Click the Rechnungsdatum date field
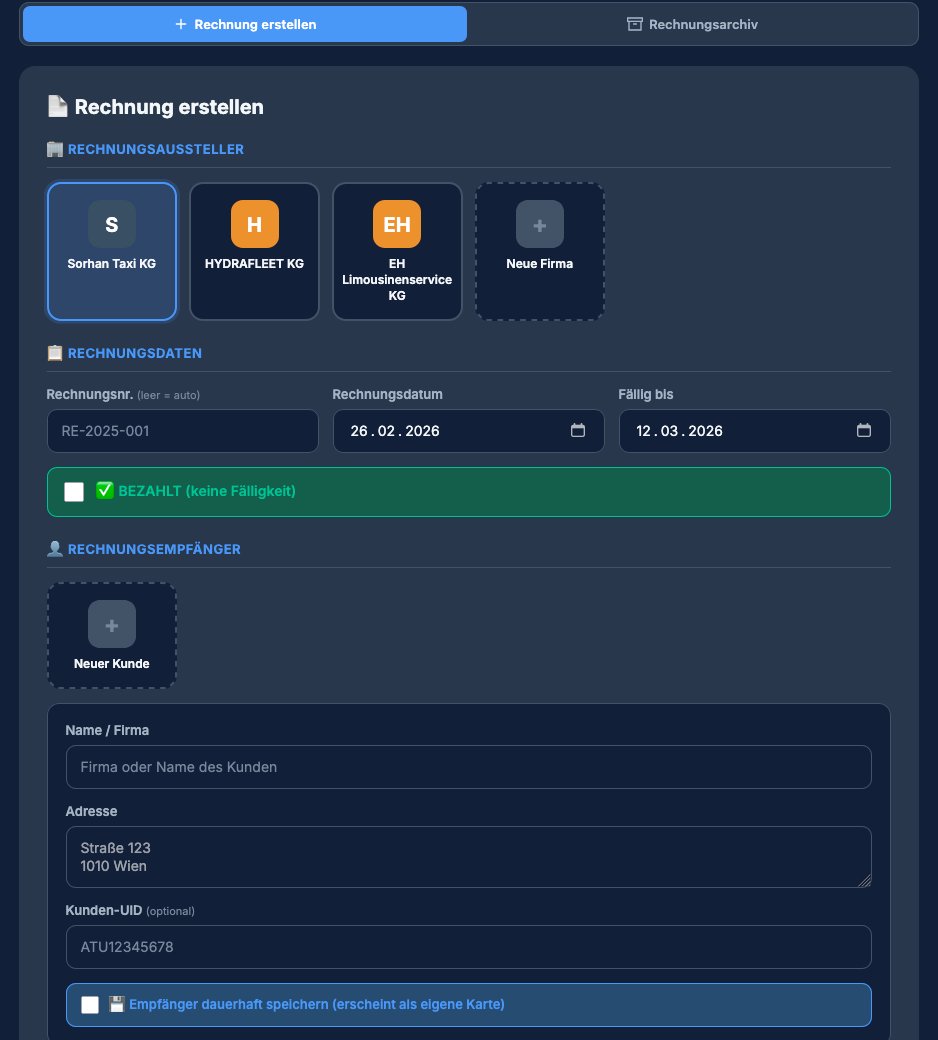938x1040 pixels. (450, 431)
